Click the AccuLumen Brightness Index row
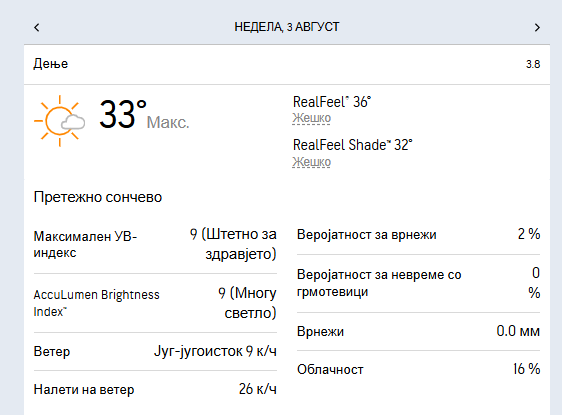Screen dimensions: 562x415 pos(155,303)
